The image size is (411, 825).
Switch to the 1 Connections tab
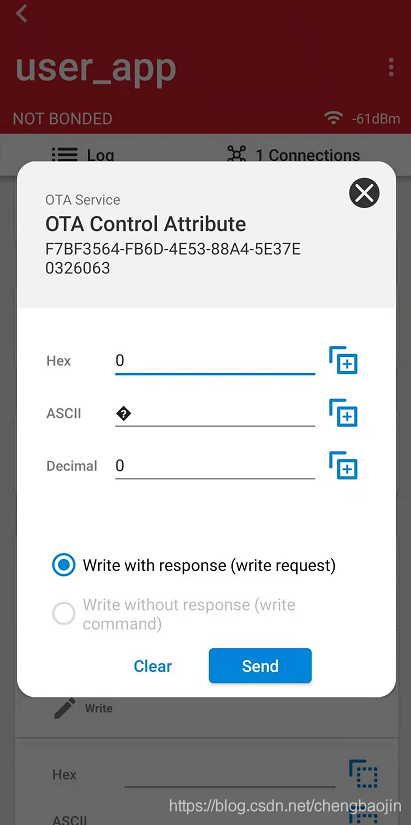pos(294,155)
